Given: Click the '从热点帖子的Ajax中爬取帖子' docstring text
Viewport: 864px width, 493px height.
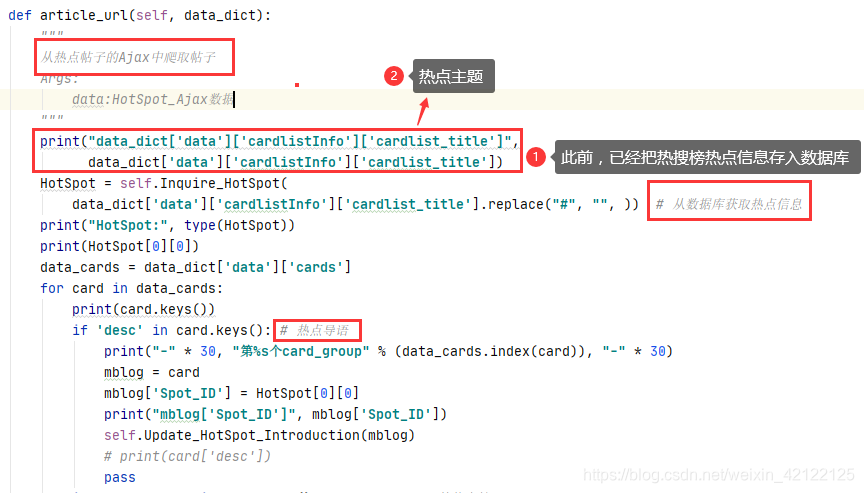Looking at the screenshot, I should click(x=128, y=57).
